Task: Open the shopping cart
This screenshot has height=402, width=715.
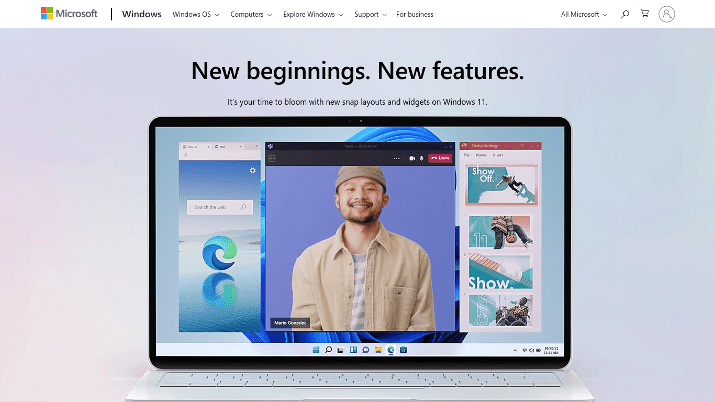Action: pyautogui.click(x=645, y=14)
